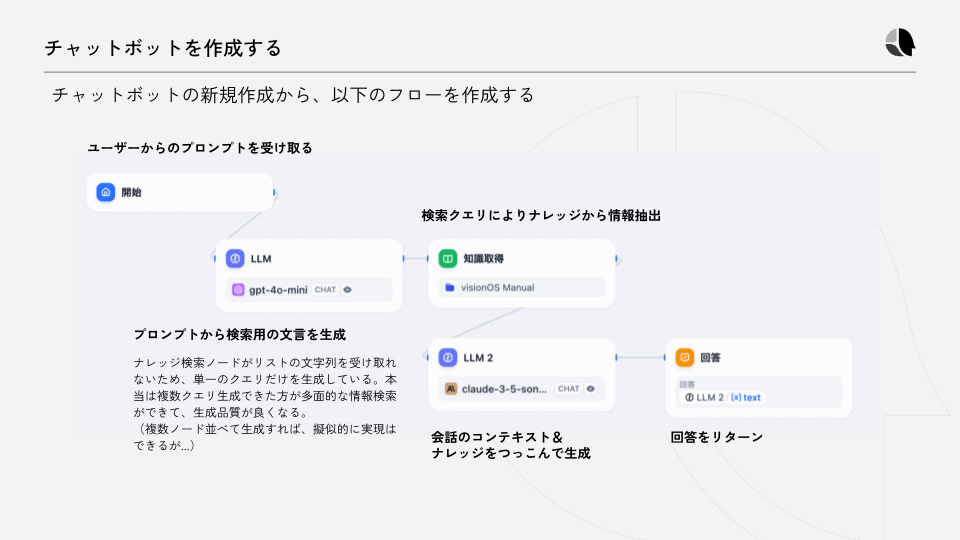960x540 pixels.
Task: Click the logo at the slide corner
Action: 900,42
